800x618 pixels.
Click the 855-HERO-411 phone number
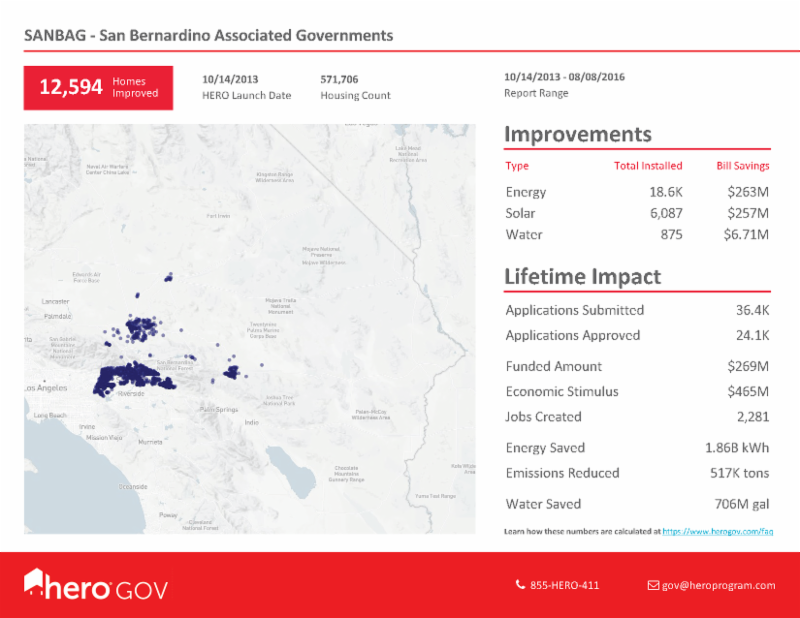(x=565, y=585)
